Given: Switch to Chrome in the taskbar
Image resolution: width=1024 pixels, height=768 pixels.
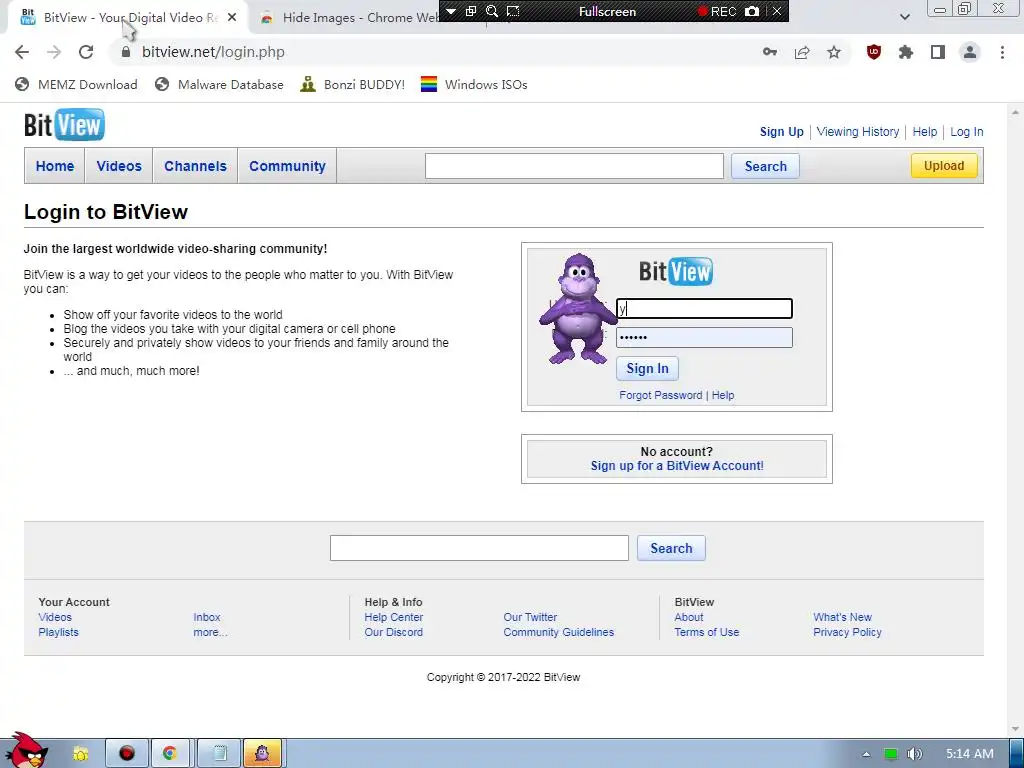Looking at the screenshot, I should (170, 754).
